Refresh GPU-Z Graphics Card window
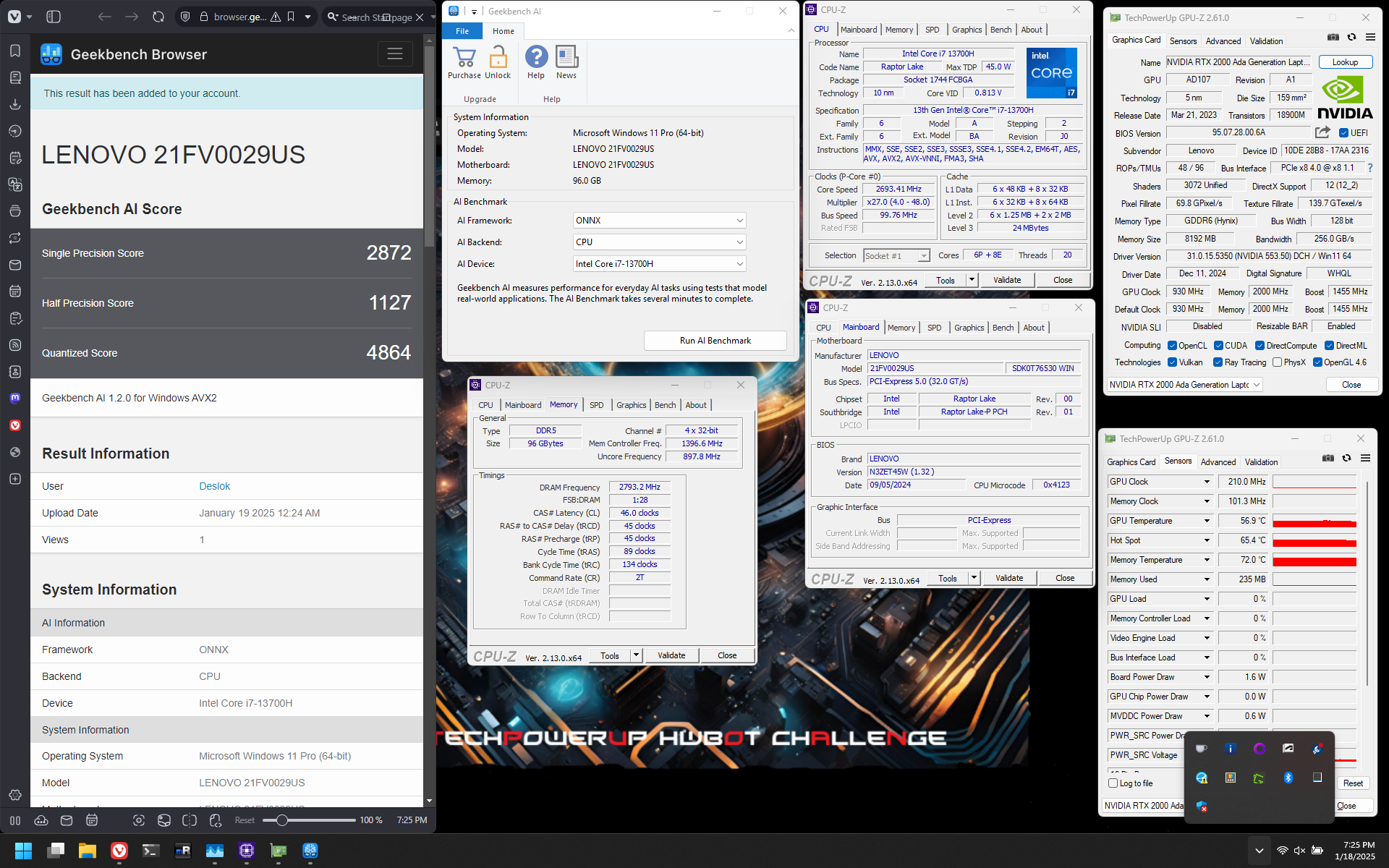Image resolution: width=1389 pixels, height=868 pixels. (x=1351, y=37)
